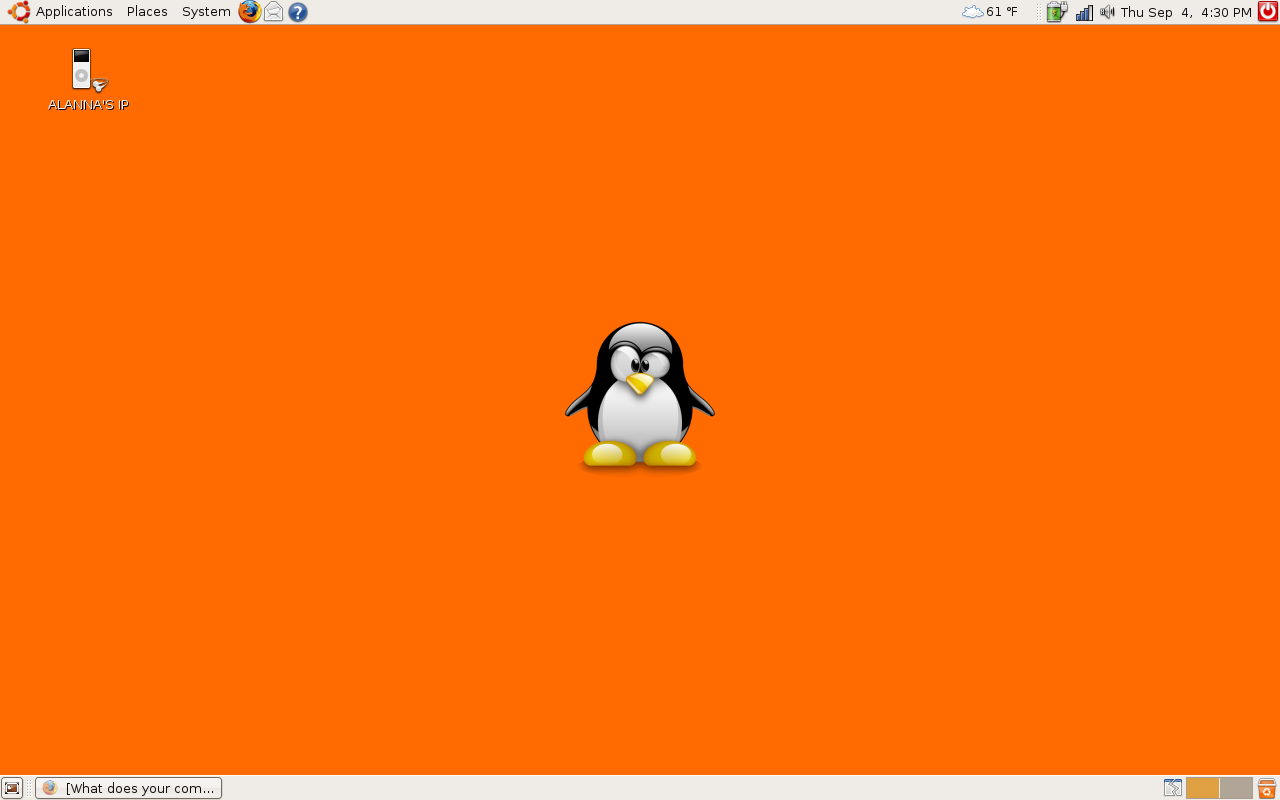Launch Firefox from the top panel
Viewport: 1280px width, 800px height.
point(249,11)
